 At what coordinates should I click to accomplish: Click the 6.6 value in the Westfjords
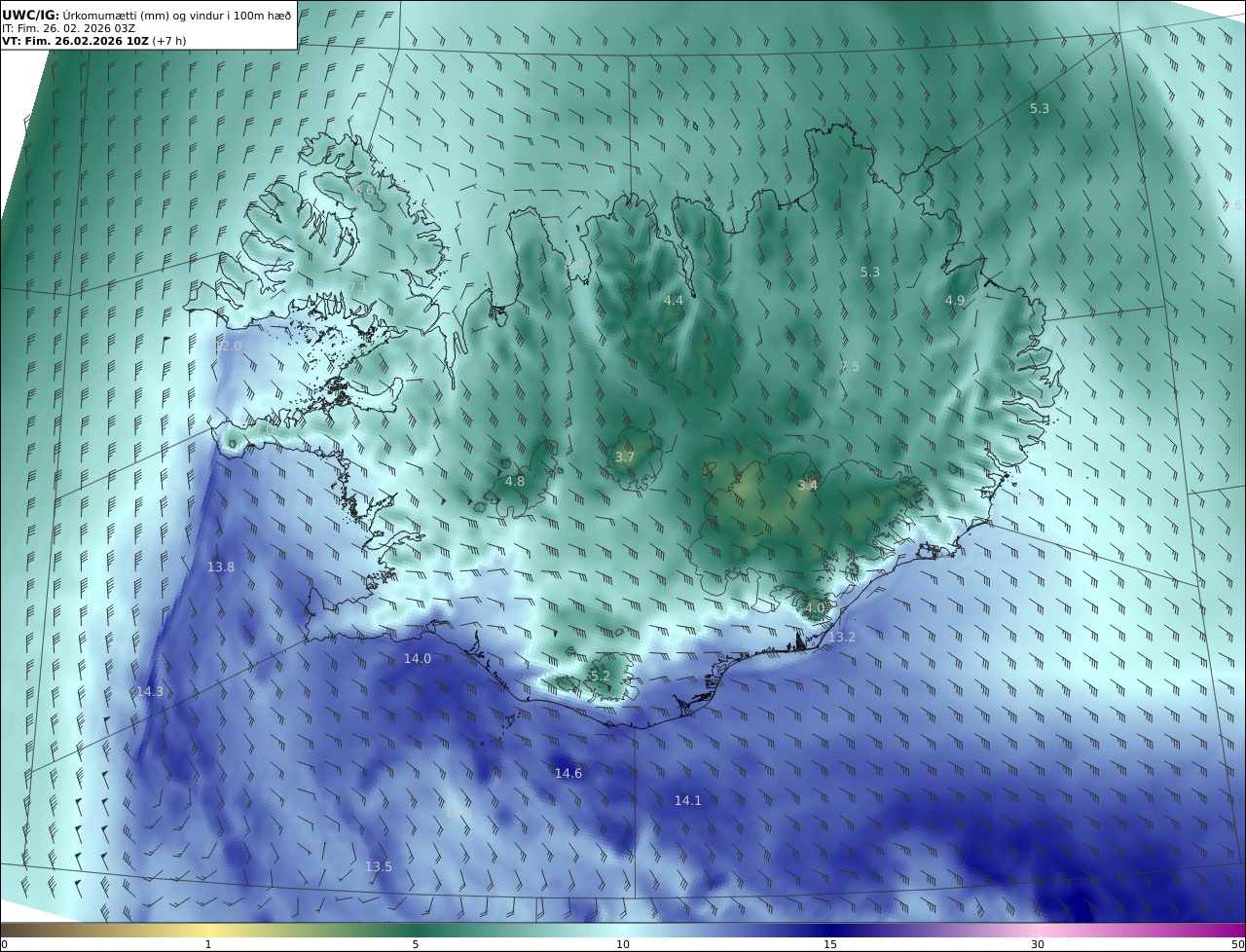(x=364, y=191)
